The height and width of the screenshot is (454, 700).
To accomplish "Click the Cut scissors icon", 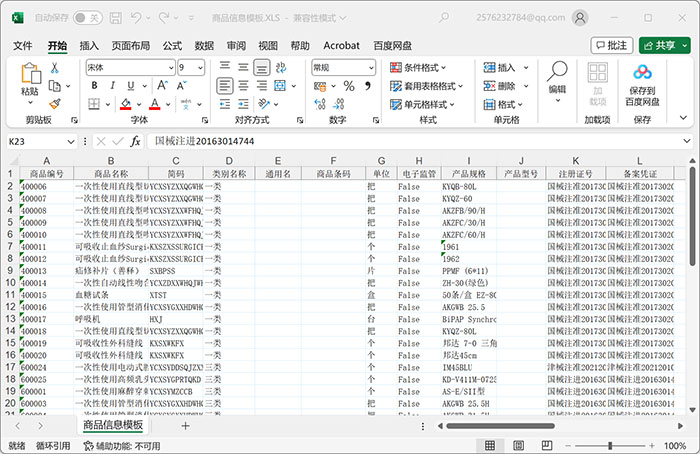I will pyautogui.click(x=55, y=68).
